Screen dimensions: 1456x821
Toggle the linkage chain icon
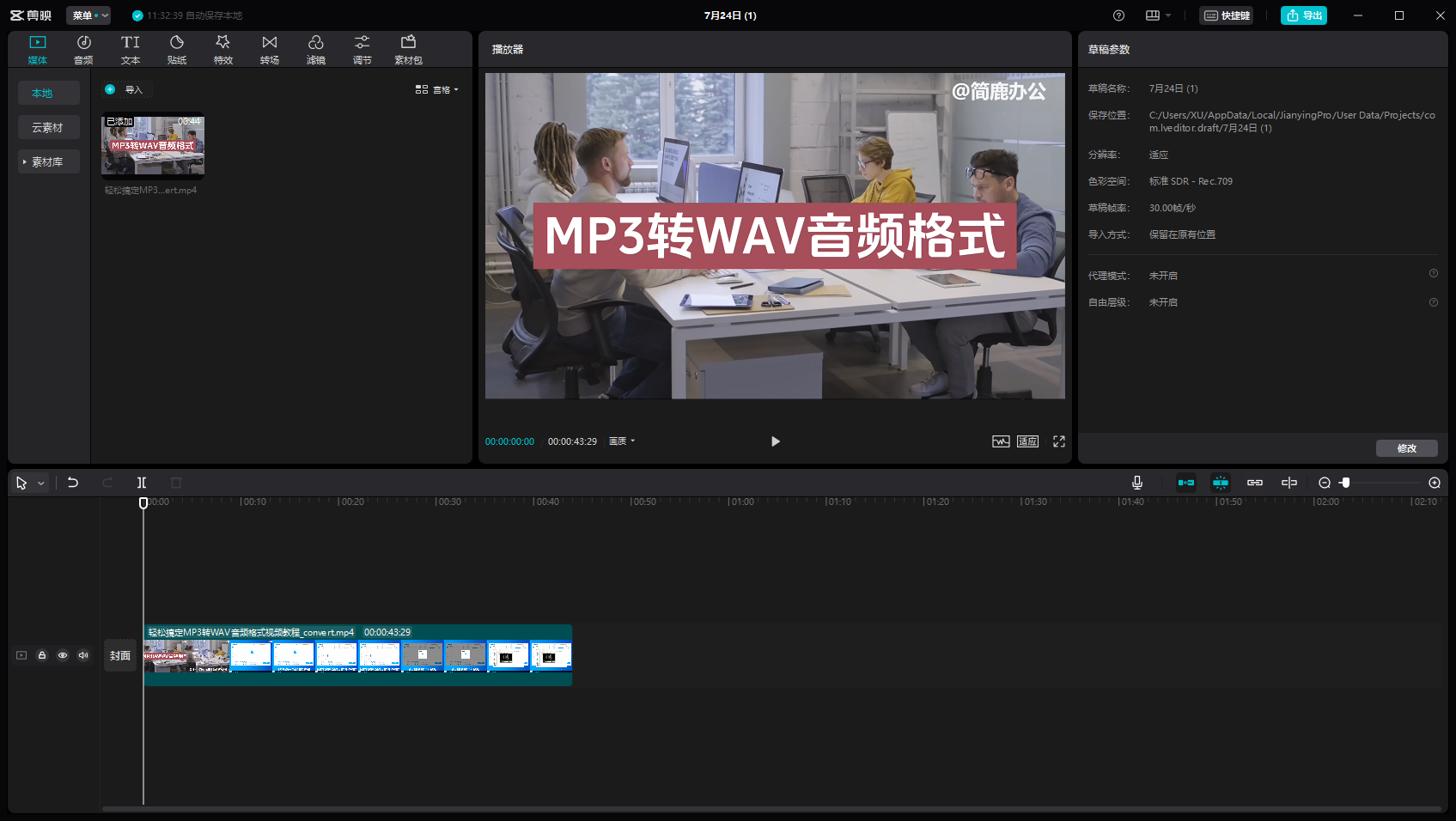pyautogui.click(x=1255, y=483)
